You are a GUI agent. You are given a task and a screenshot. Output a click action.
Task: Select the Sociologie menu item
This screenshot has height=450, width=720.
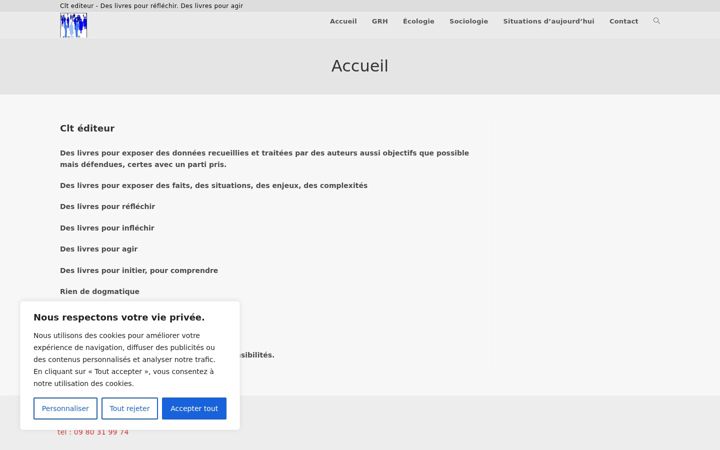(x=468, y=21)
